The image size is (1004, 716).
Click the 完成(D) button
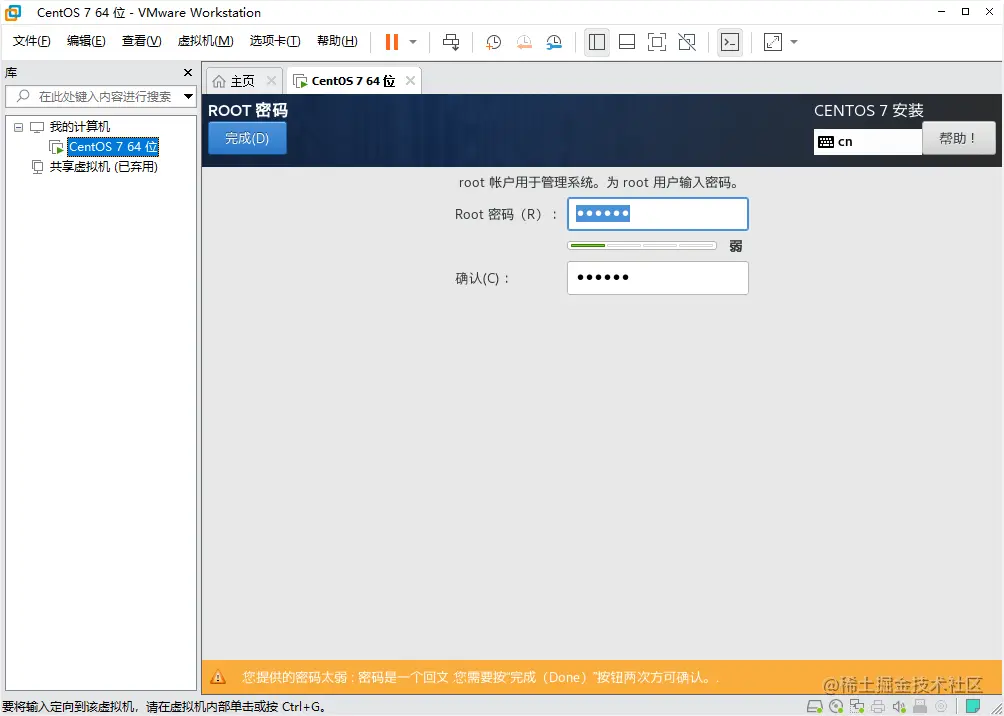click(x=247, y=138)
